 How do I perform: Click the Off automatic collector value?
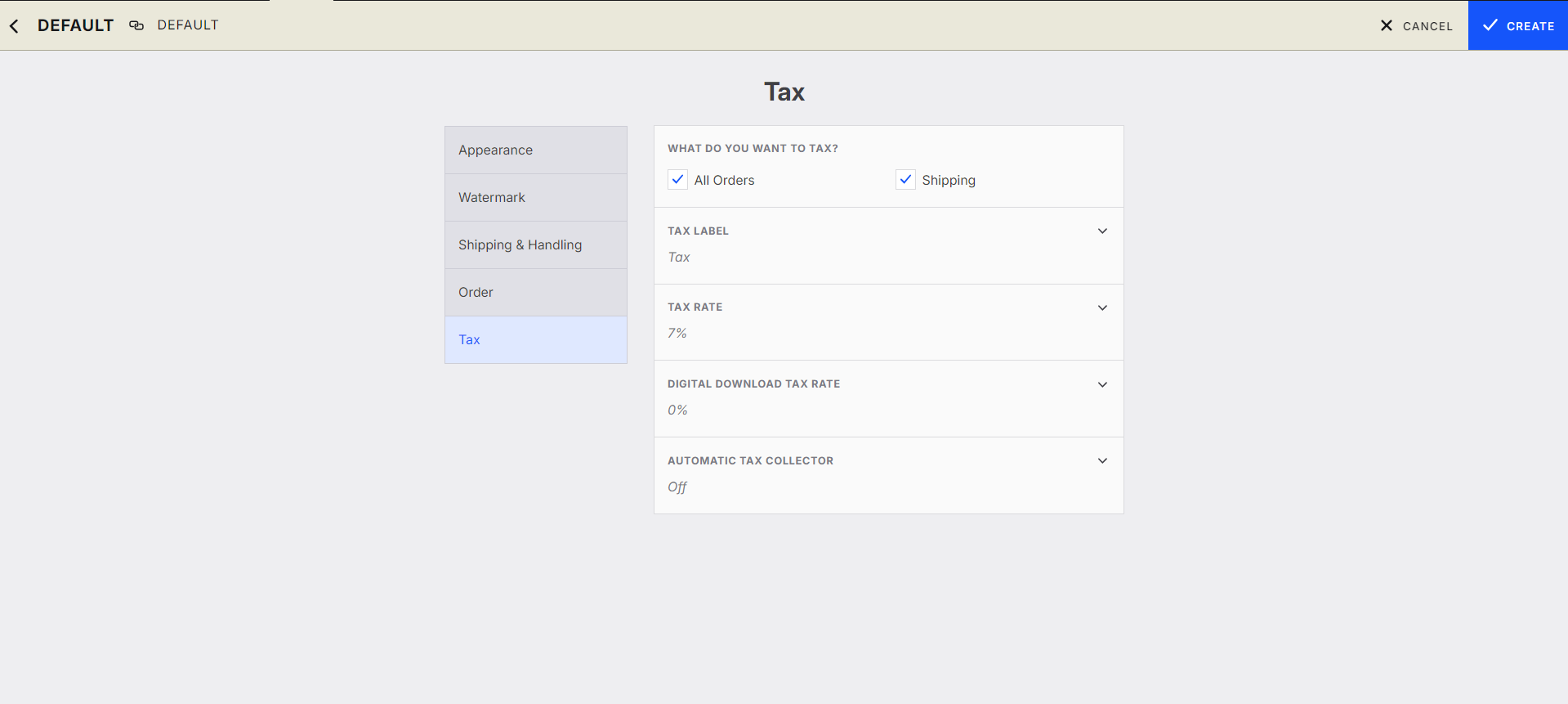click(677, 487)
